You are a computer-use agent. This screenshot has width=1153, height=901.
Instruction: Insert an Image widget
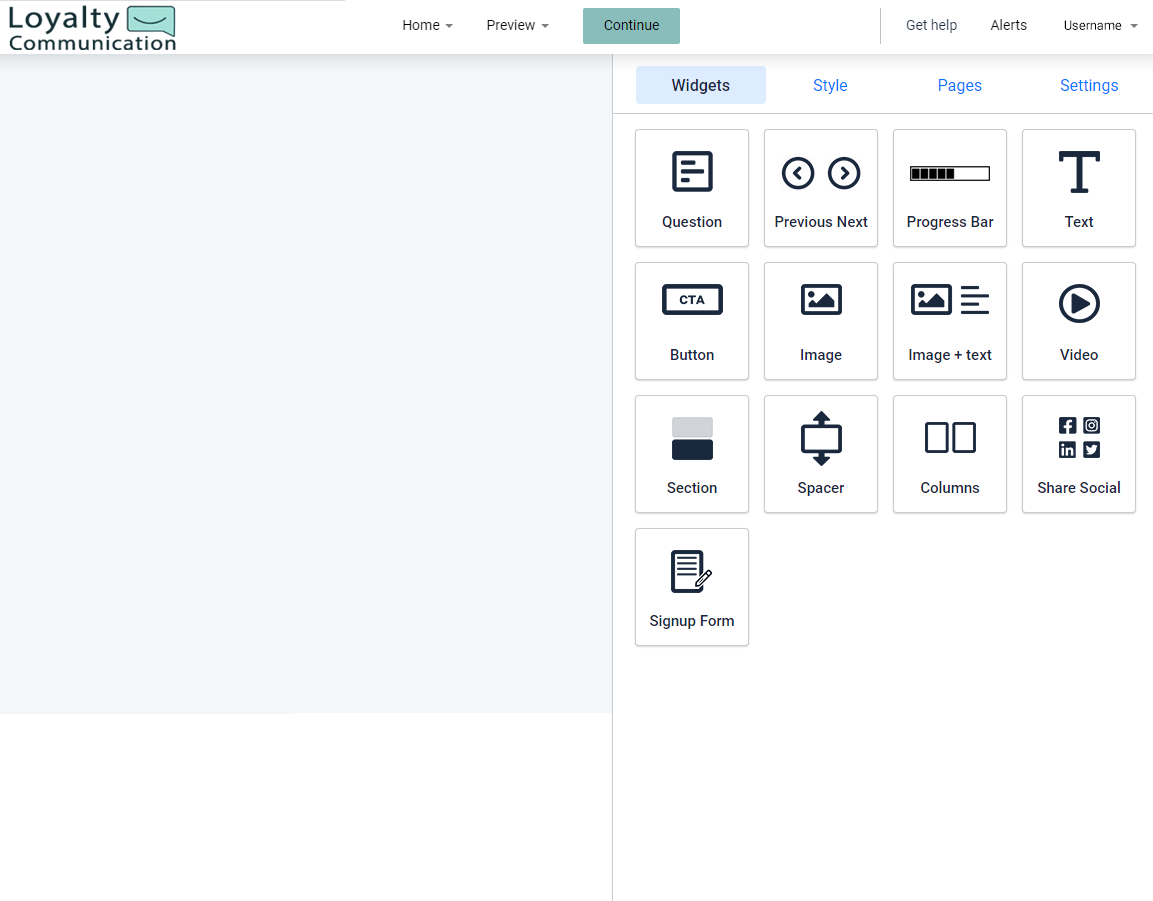click(x=820, y=321)
